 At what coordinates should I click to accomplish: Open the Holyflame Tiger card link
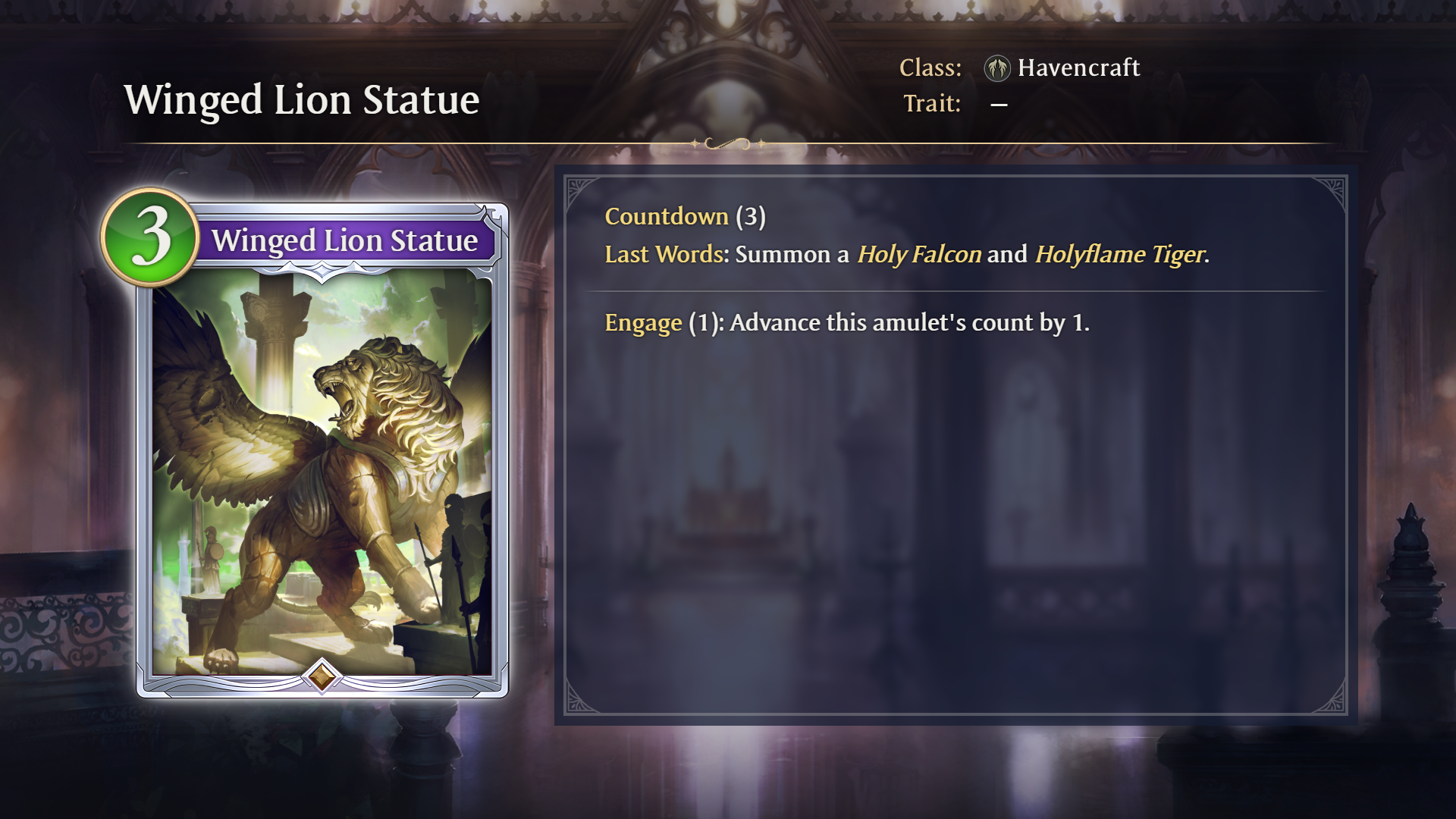[x=1119, y=254]
